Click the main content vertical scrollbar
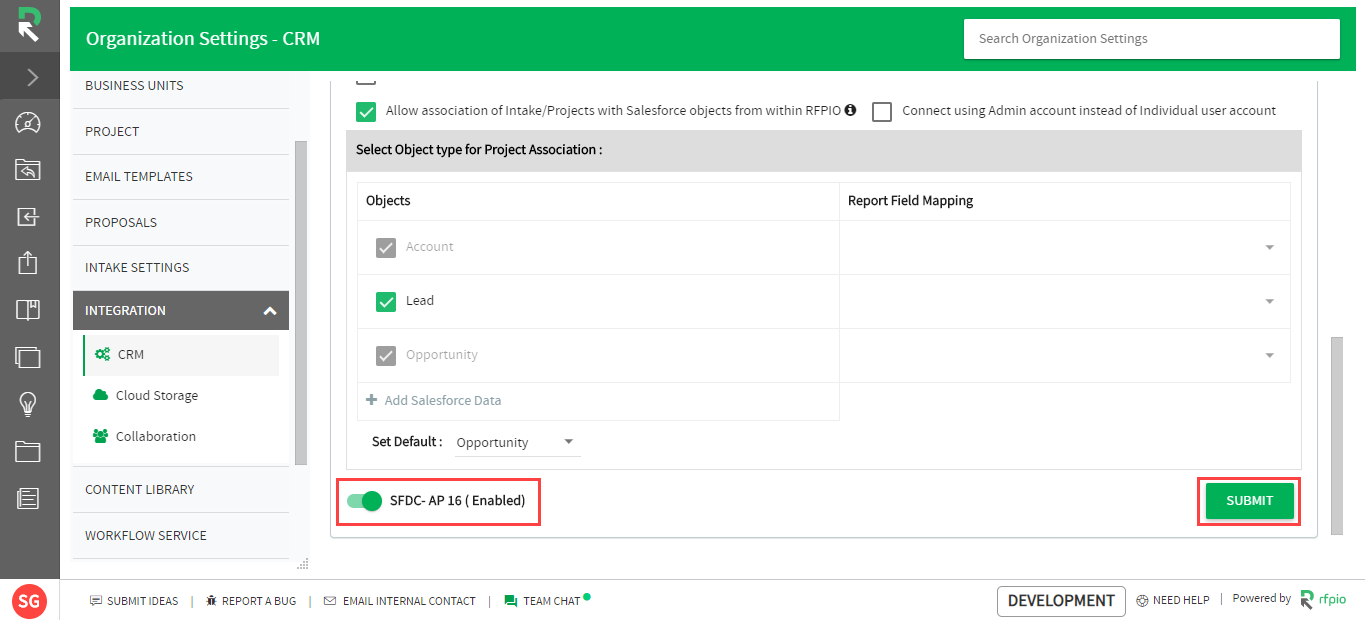1365x620 pixels. point(1336,435)
